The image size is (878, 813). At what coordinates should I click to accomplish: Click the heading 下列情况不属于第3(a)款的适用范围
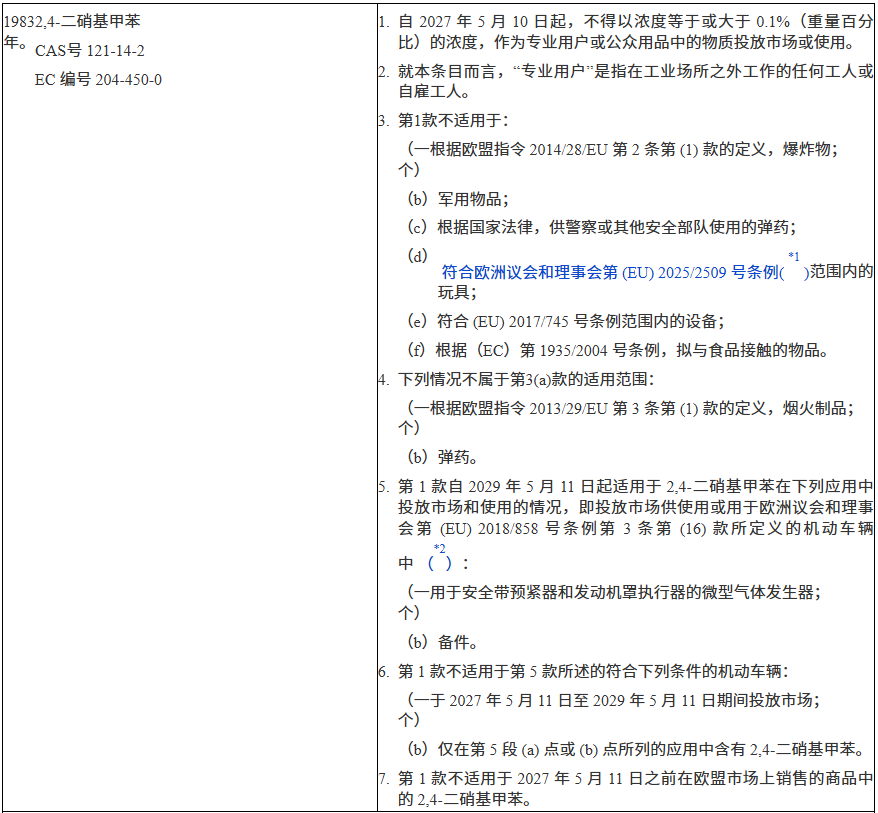(x=525, y=379)
